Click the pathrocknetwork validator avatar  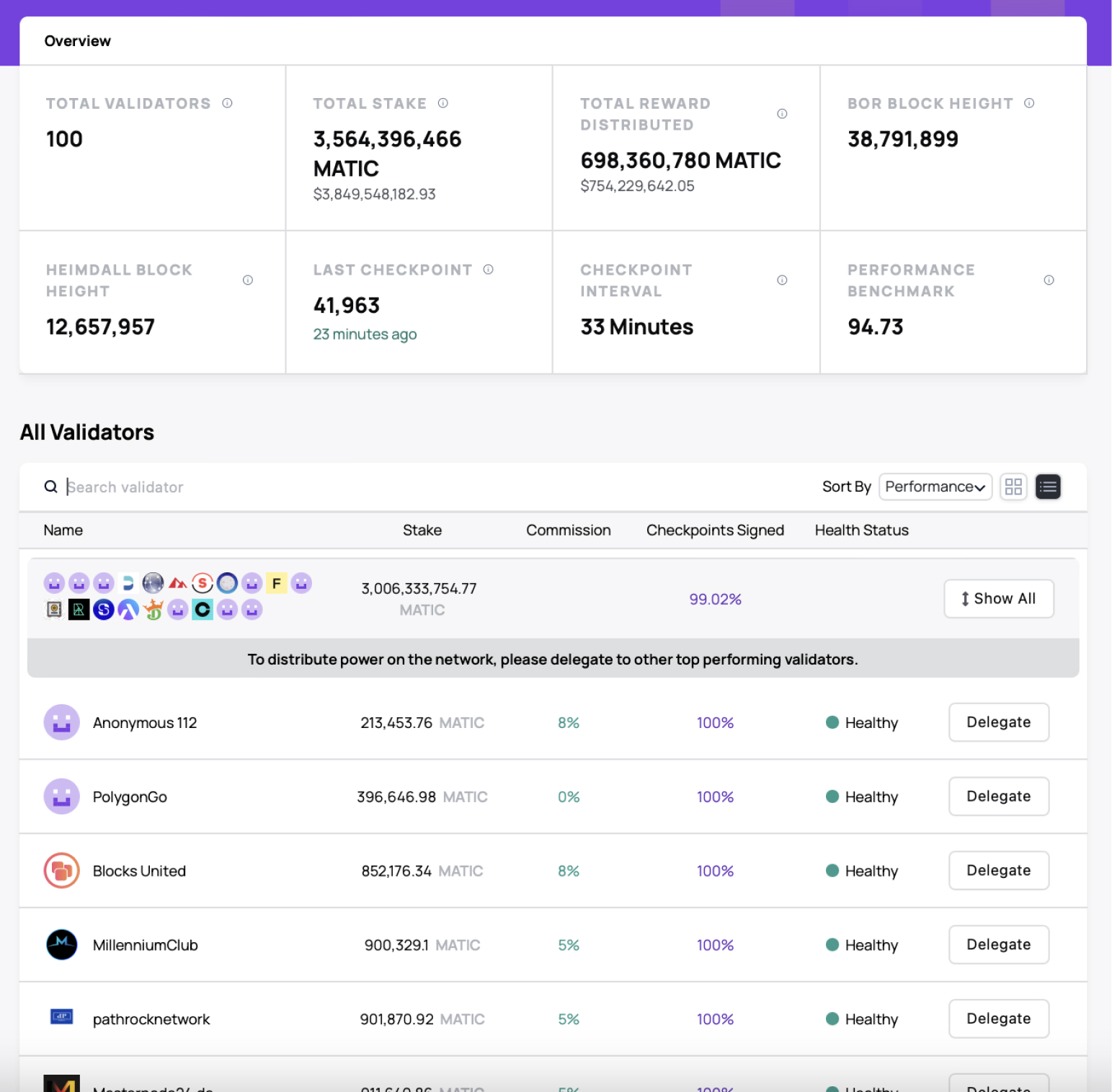(x=61, y=1018)
